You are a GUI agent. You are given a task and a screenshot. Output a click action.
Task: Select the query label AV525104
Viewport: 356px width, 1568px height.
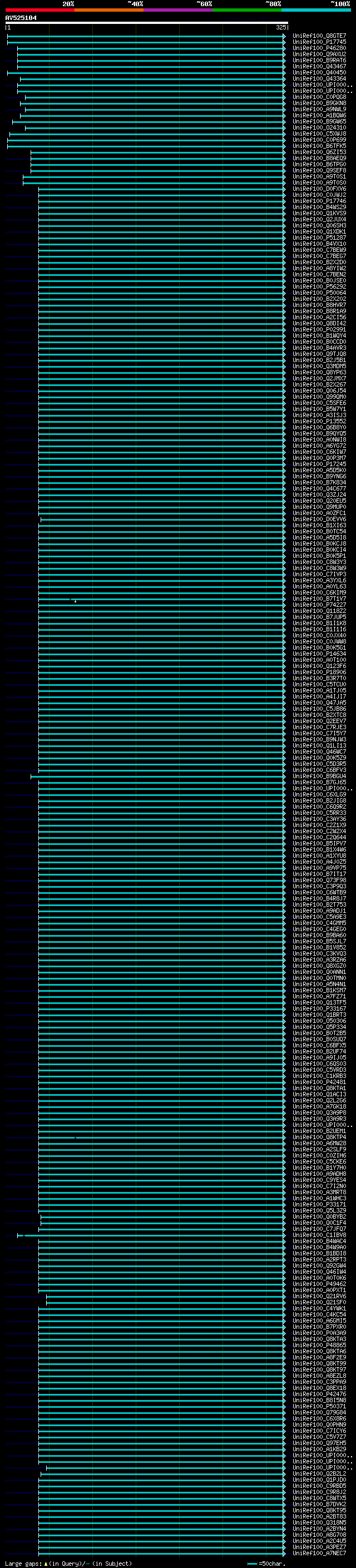[x=21, y=18]
